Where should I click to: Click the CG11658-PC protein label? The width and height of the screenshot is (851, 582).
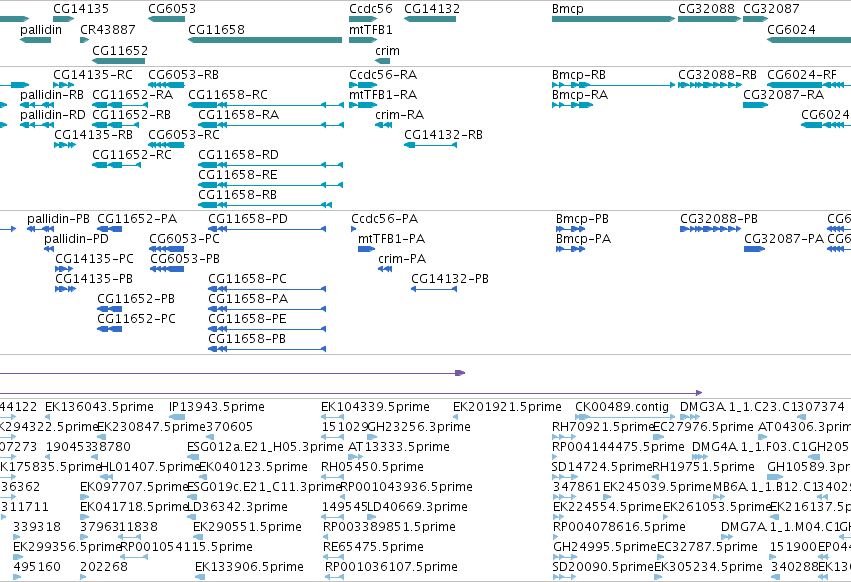pos(247,279)
